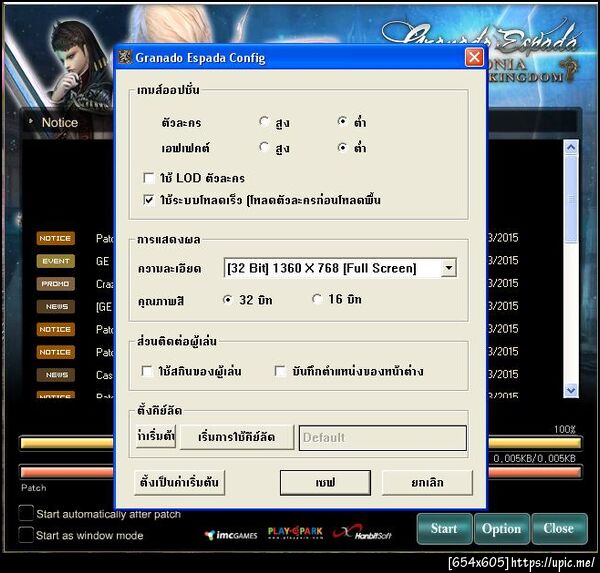Click the Notice header arrow in launcher

(x=31, y=122)
